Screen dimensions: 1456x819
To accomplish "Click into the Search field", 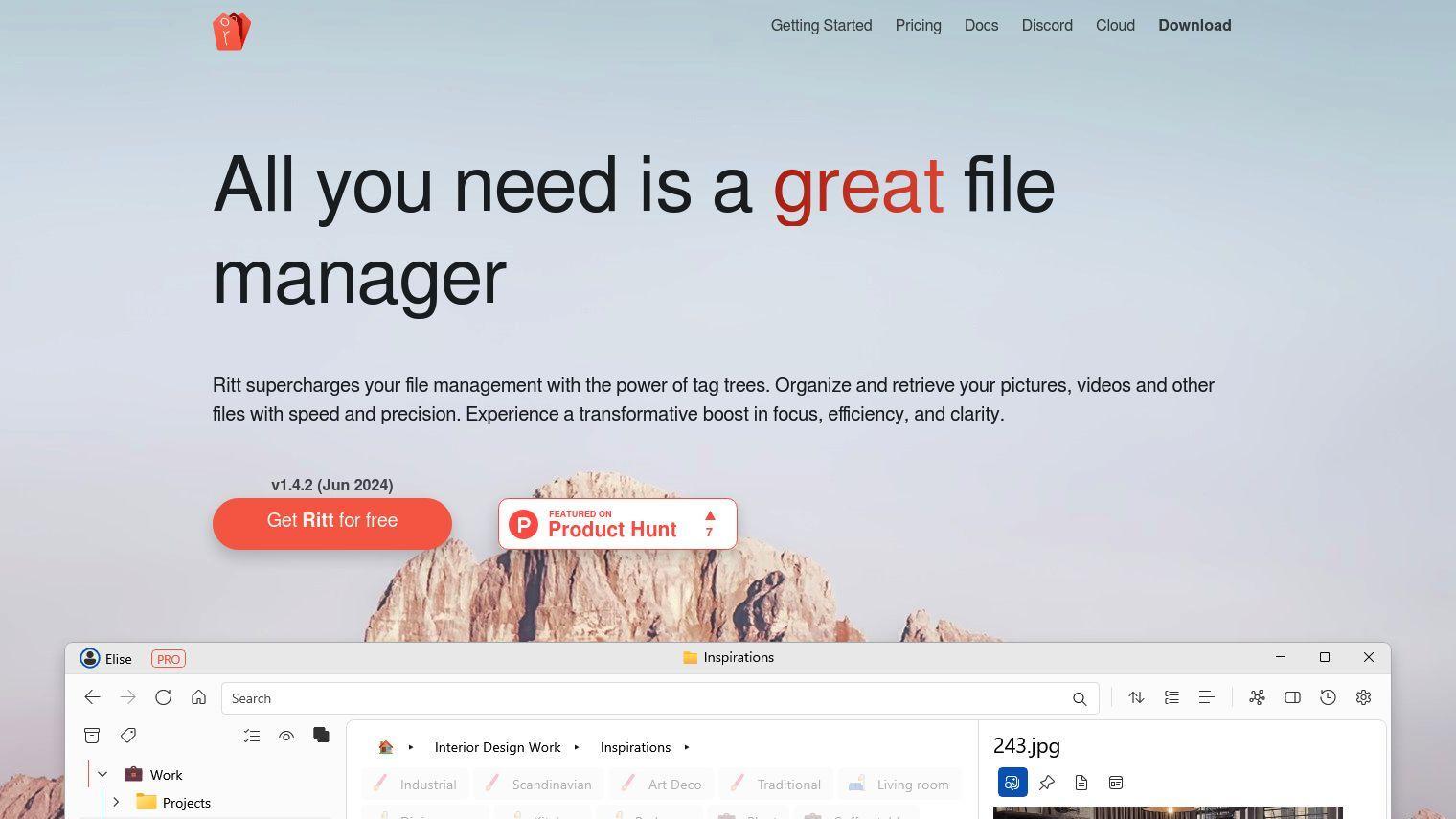I will [x=660, y=698].
